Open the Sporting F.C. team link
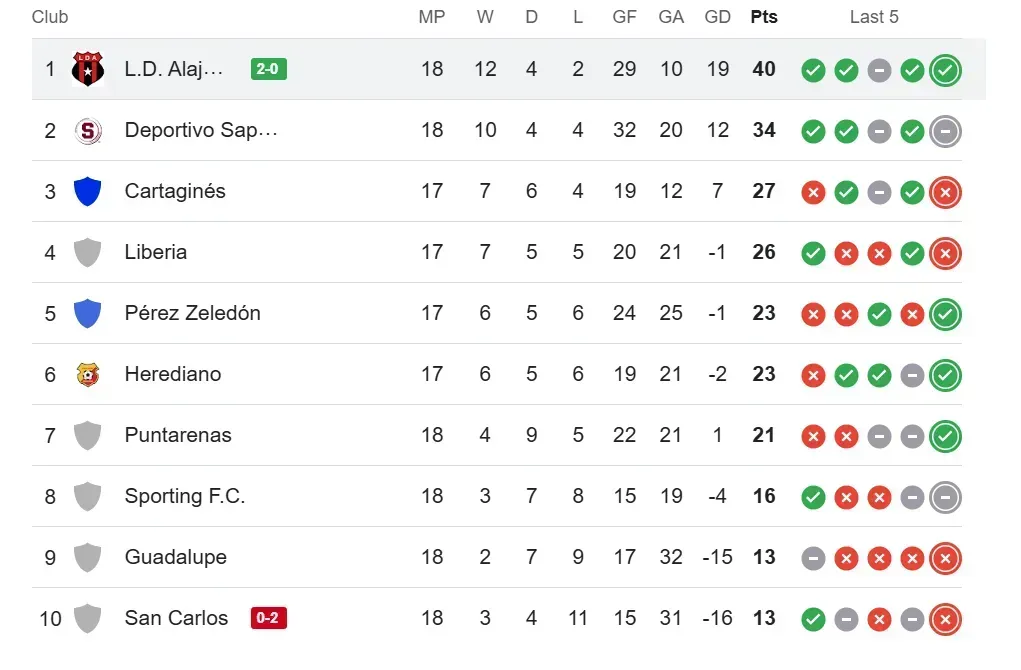1021x670 pixels. 185,496
